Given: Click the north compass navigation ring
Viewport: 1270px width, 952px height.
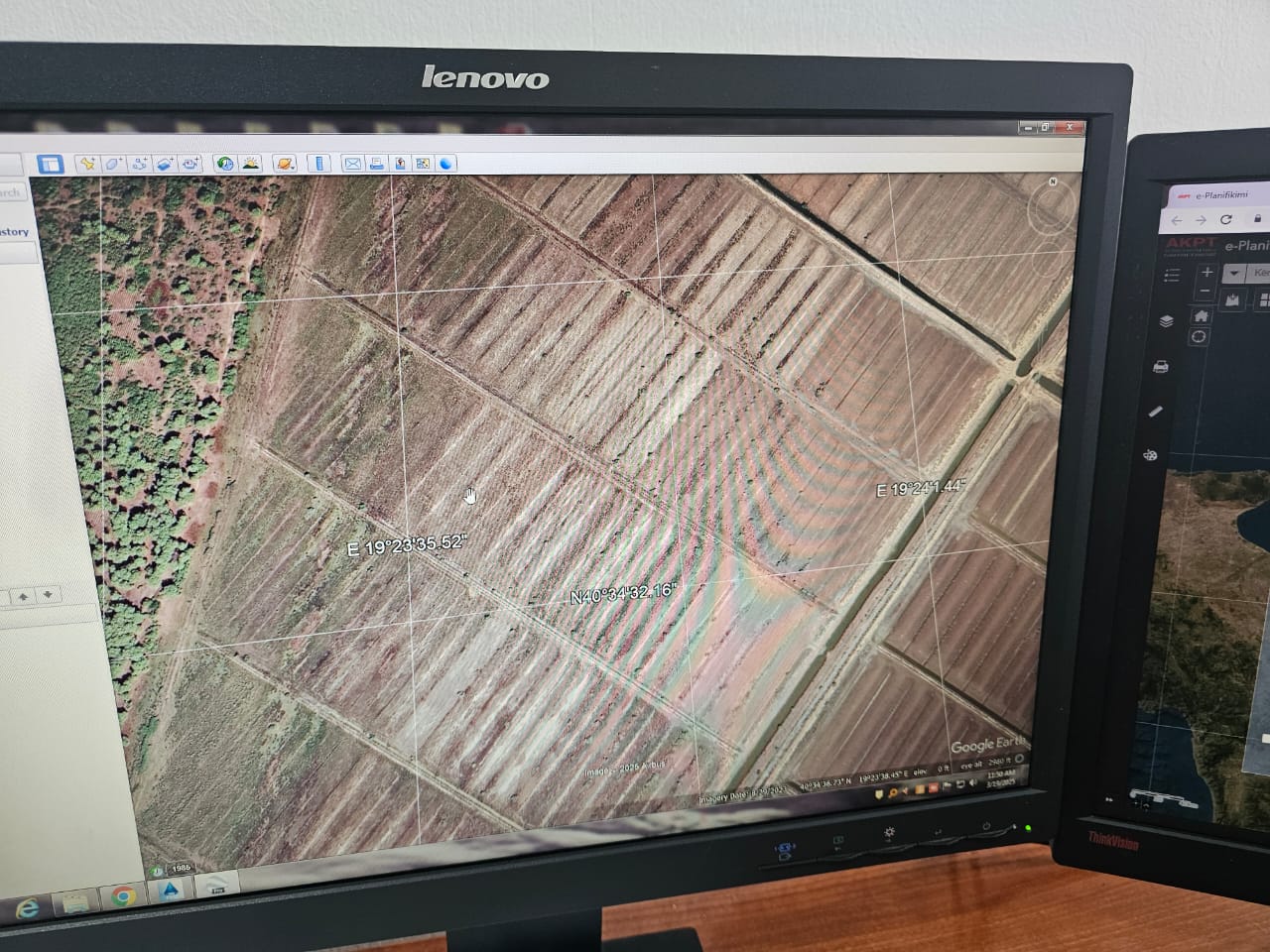Looking at the screenshot, I should click(x=1050, y=205).
